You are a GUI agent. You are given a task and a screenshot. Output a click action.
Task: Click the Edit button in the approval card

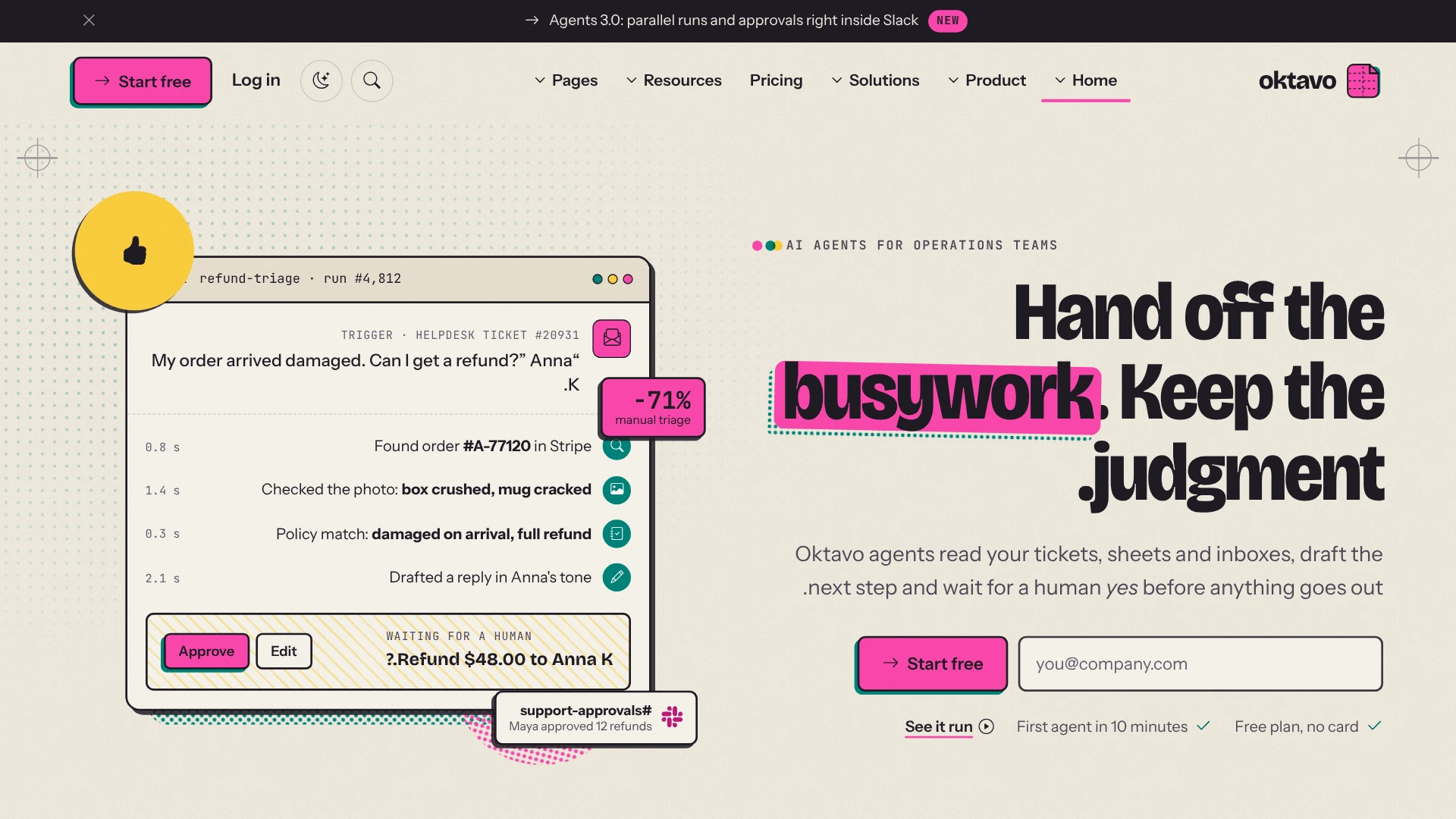tap(284, 651)
